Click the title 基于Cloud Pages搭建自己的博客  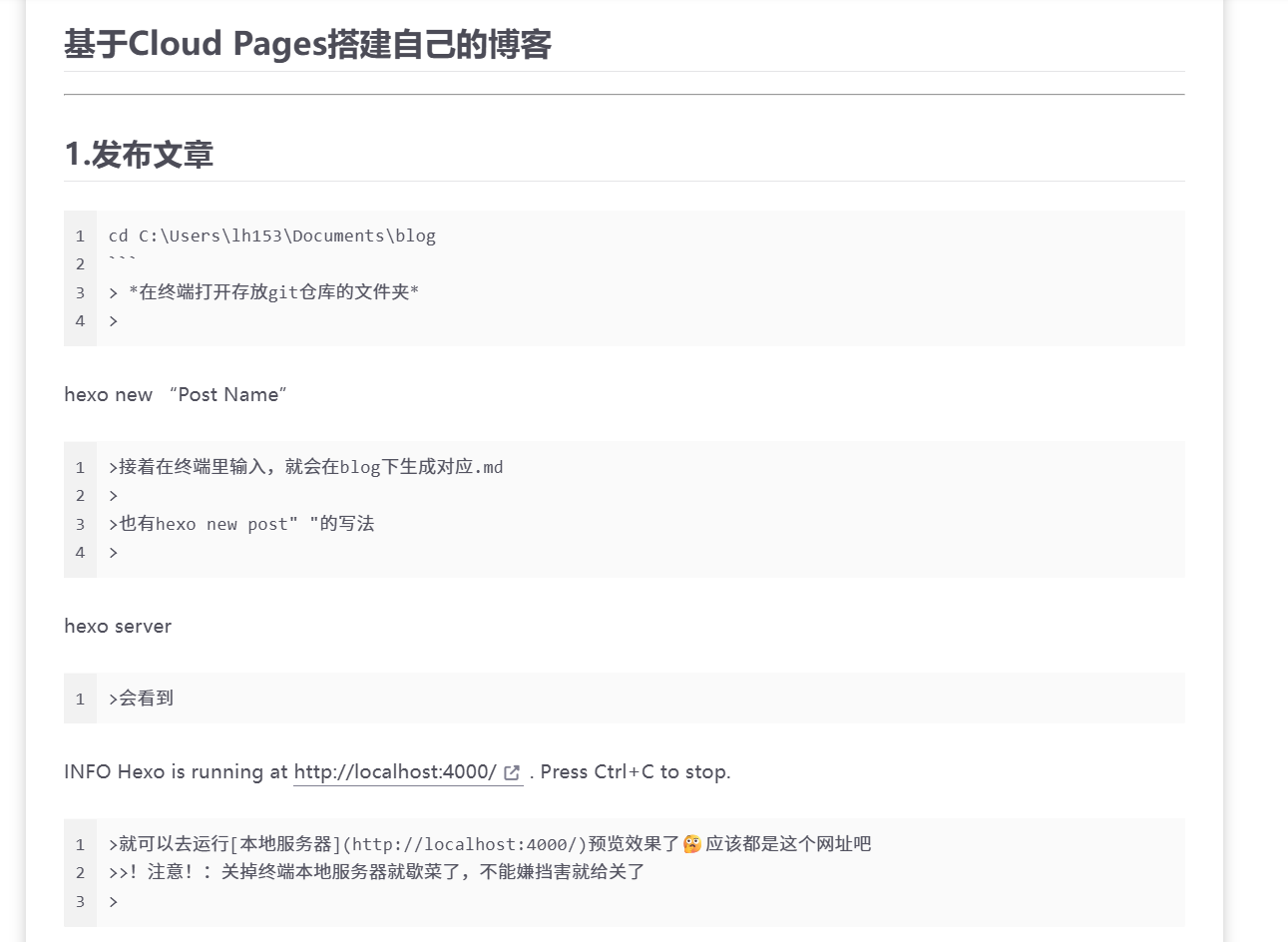[307, 45]
